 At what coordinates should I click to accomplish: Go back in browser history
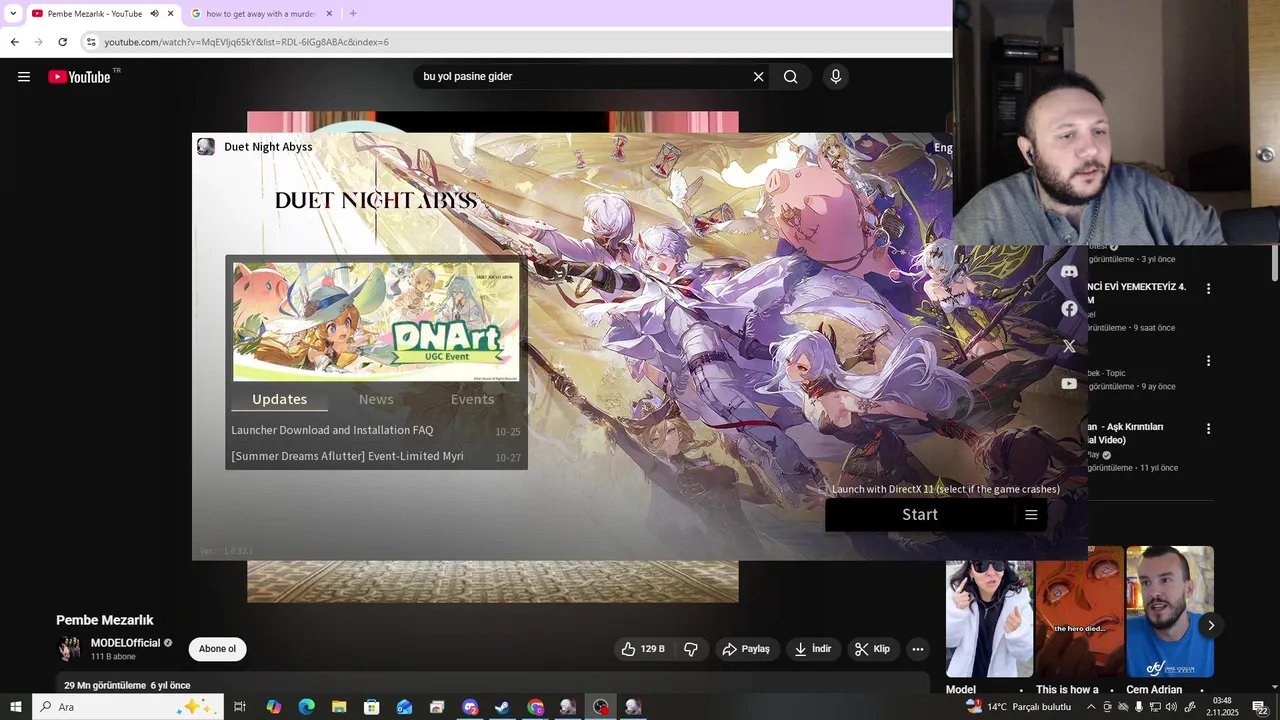(14, 42)
